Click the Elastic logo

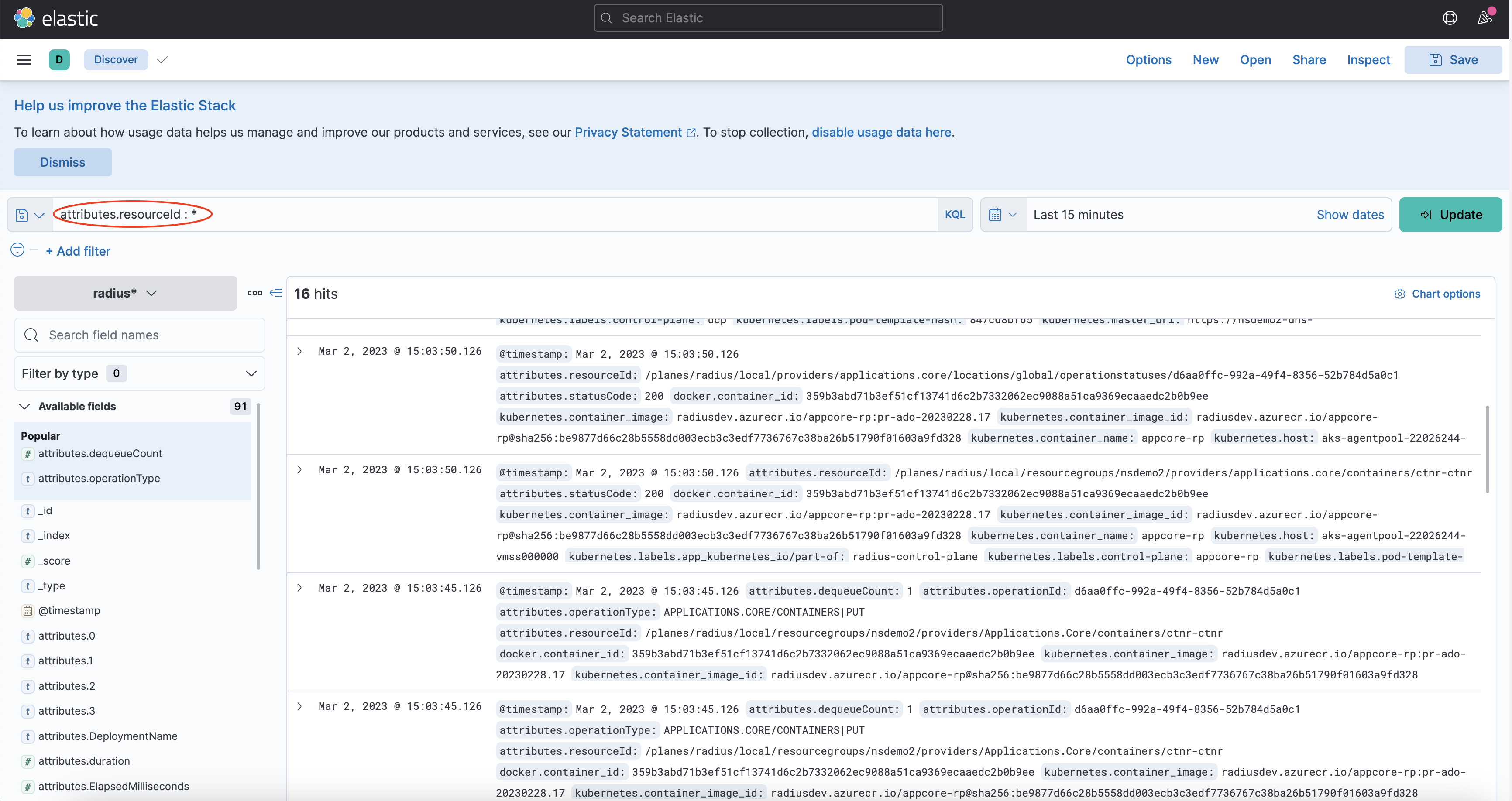(x=56, y=19)
